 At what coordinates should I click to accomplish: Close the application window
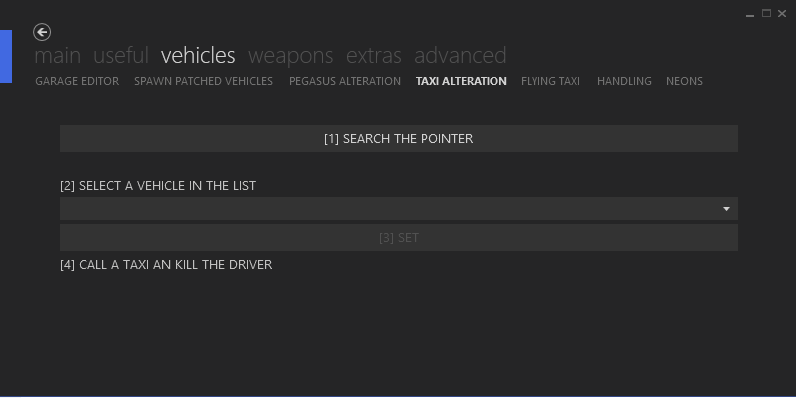[x=782, y=14]
